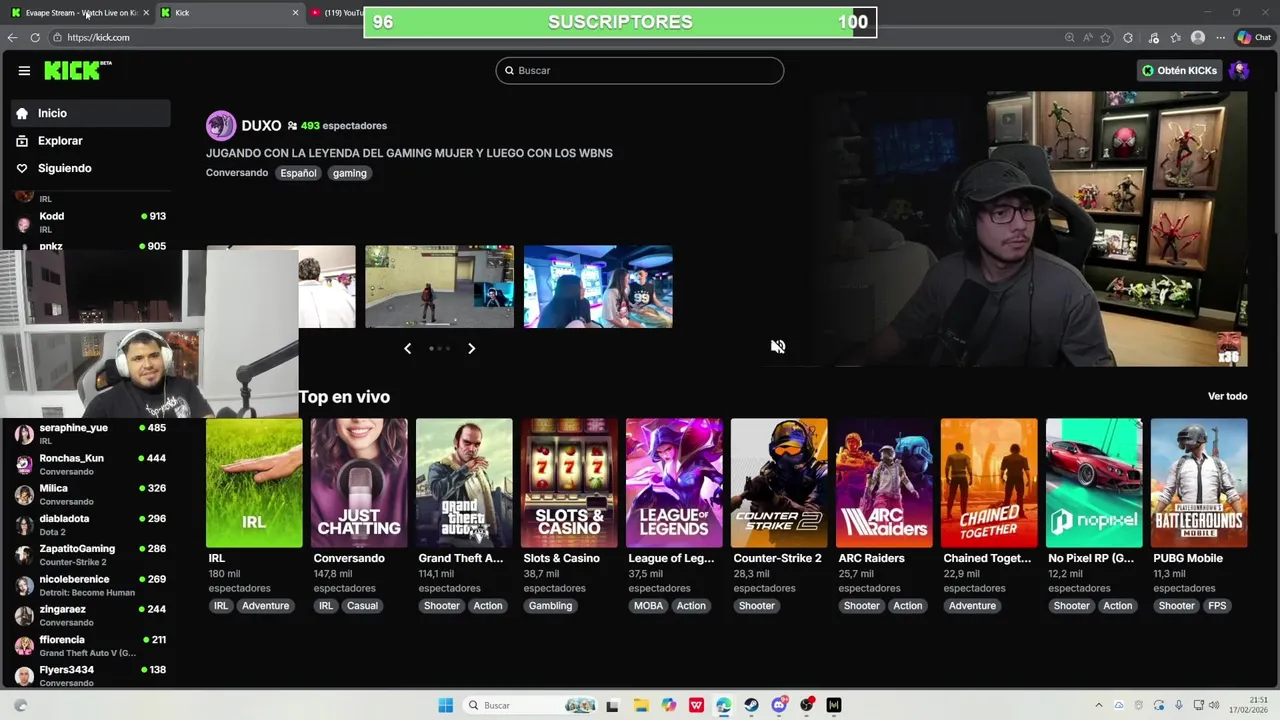Open the featured DUXO stream video

pyautogui.click(x=1030, y=229)
